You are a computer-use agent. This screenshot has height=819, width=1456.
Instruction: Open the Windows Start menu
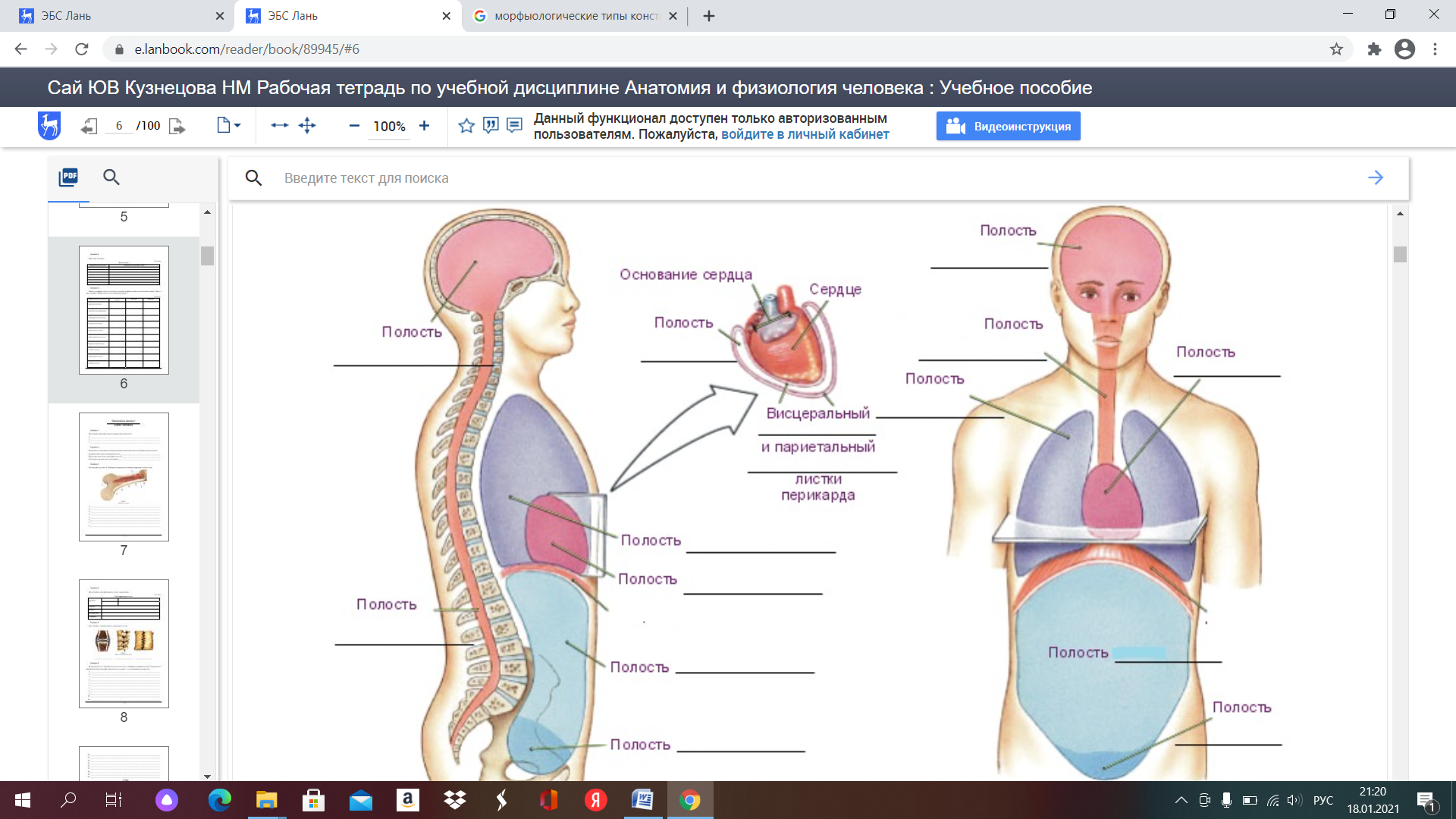[23, 800]
